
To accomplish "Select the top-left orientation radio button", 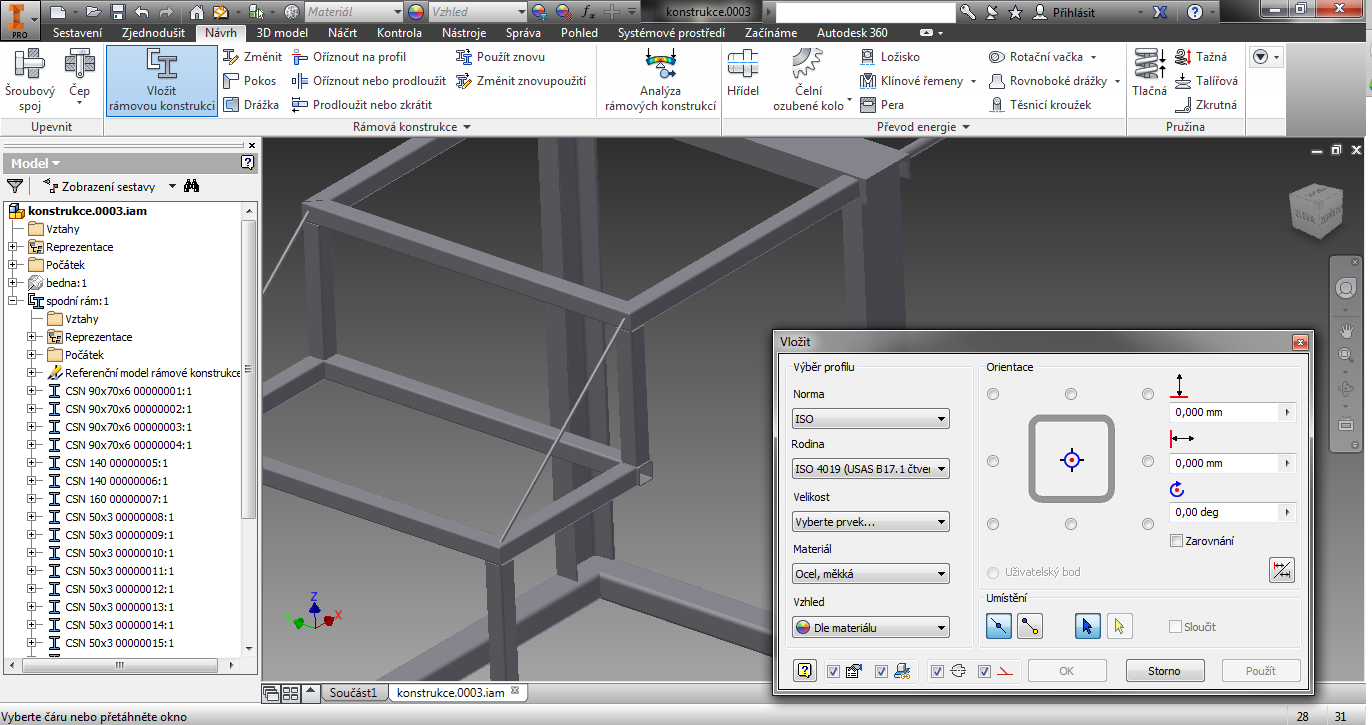I will point(993,395).
